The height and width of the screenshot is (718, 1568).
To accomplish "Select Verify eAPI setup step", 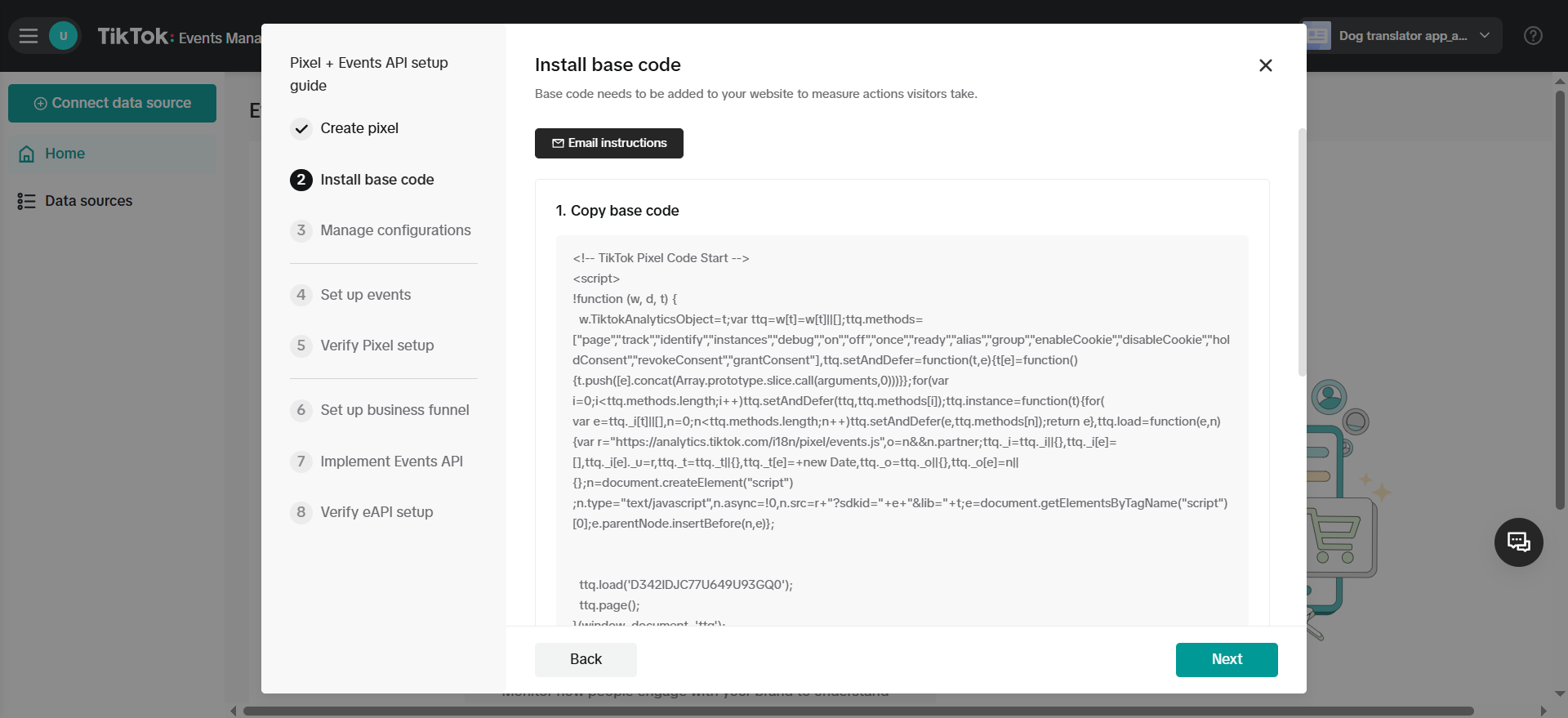I will 376,512.
